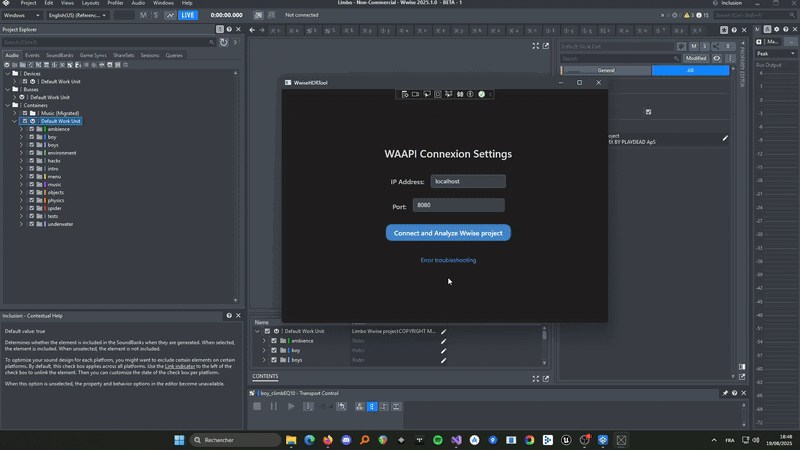This screenshot has height=450, width=800.
Task: Collapse the Busses tree node
Action: [x=8, y=89]
